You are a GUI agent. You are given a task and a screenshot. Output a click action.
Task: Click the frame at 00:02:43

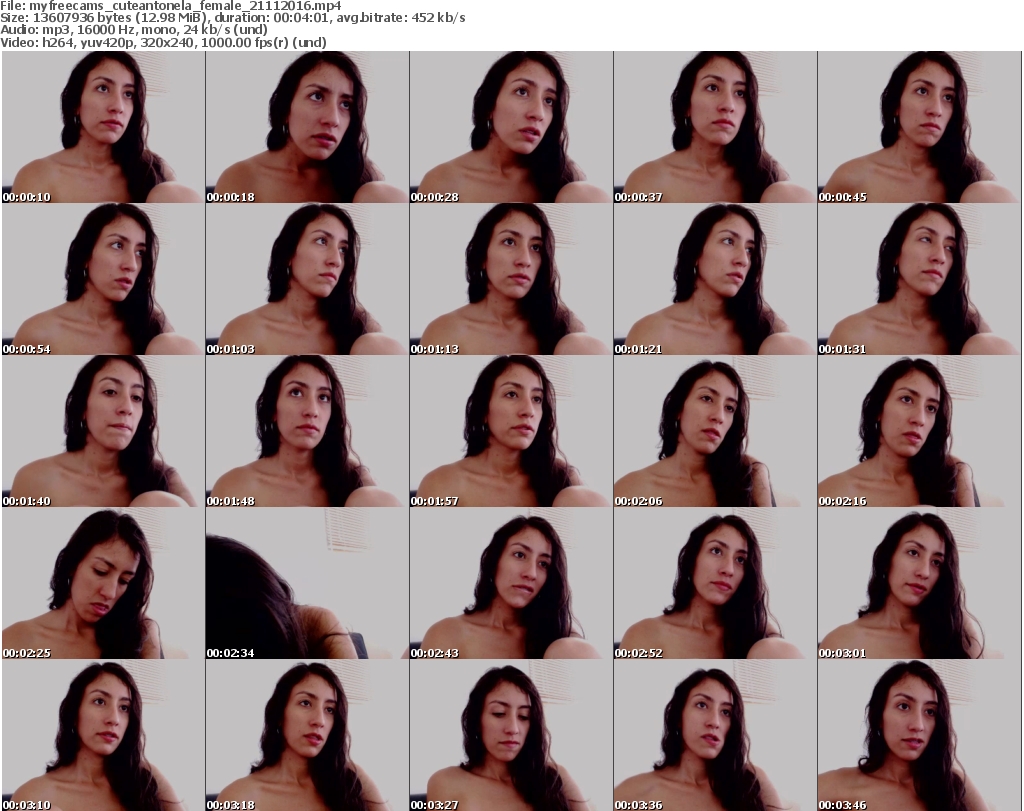coord(511,584)
